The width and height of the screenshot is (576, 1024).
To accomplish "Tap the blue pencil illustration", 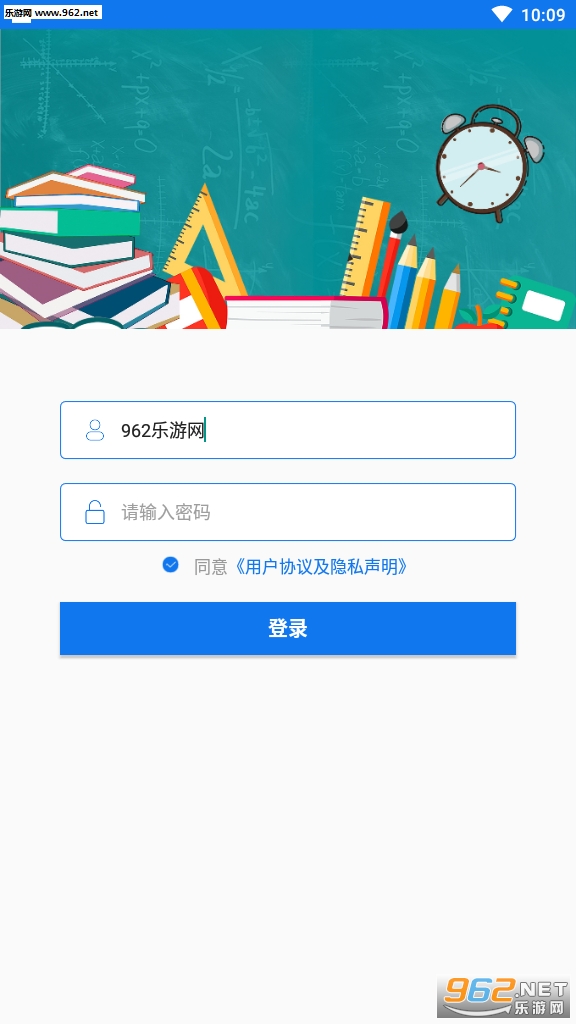I will (401, 283).
